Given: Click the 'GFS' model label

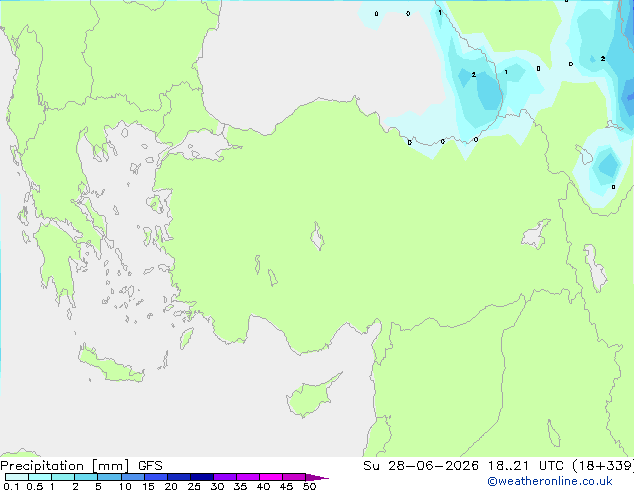Looking at the screenshot, I should tap(150, 466).
